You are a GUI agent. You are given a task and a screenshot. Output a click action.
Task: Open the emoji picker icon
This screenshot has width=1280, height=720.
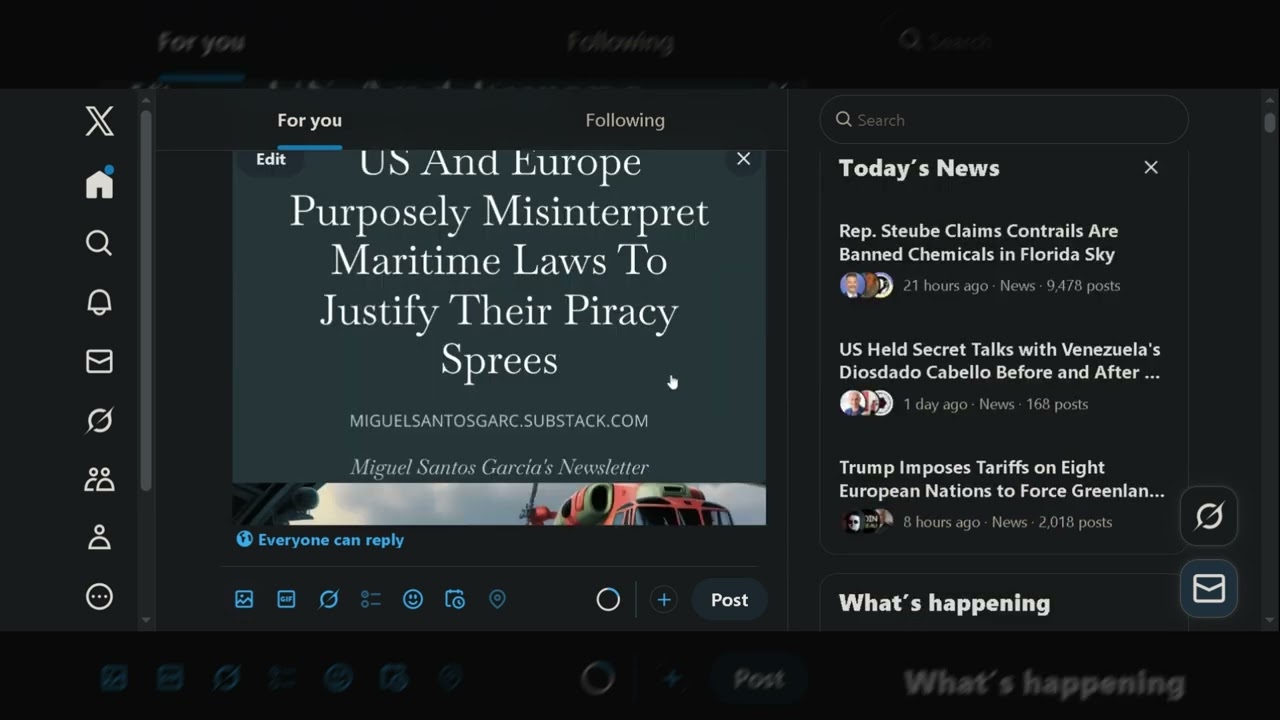click(413, 599)
